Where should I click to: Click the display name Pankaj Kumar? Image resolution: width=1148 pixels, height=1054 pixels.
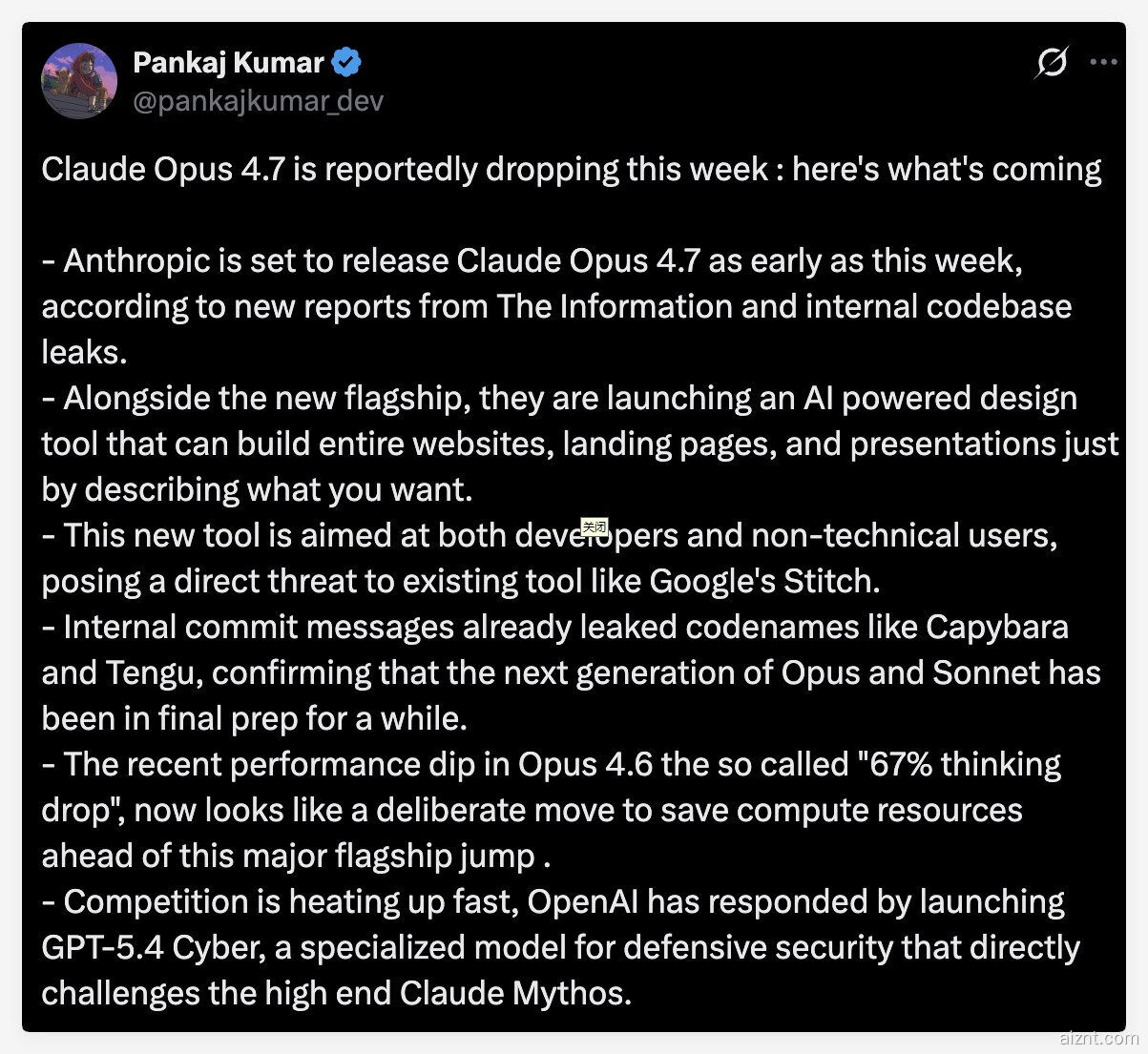228,63
